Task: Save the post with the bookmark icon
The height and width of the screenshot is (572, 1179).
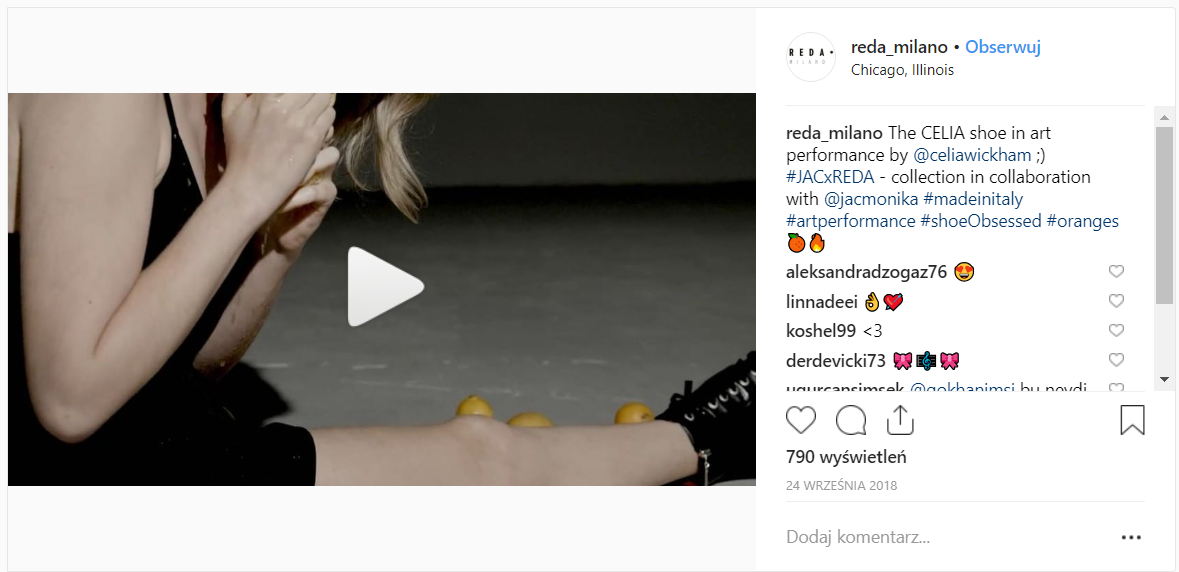Action: click(1132, 420)
